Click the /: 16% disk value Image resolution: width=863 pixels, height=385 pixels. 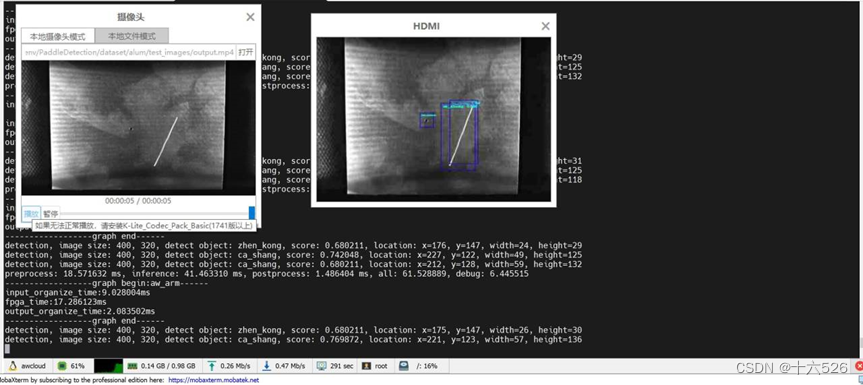pos(427,366)
